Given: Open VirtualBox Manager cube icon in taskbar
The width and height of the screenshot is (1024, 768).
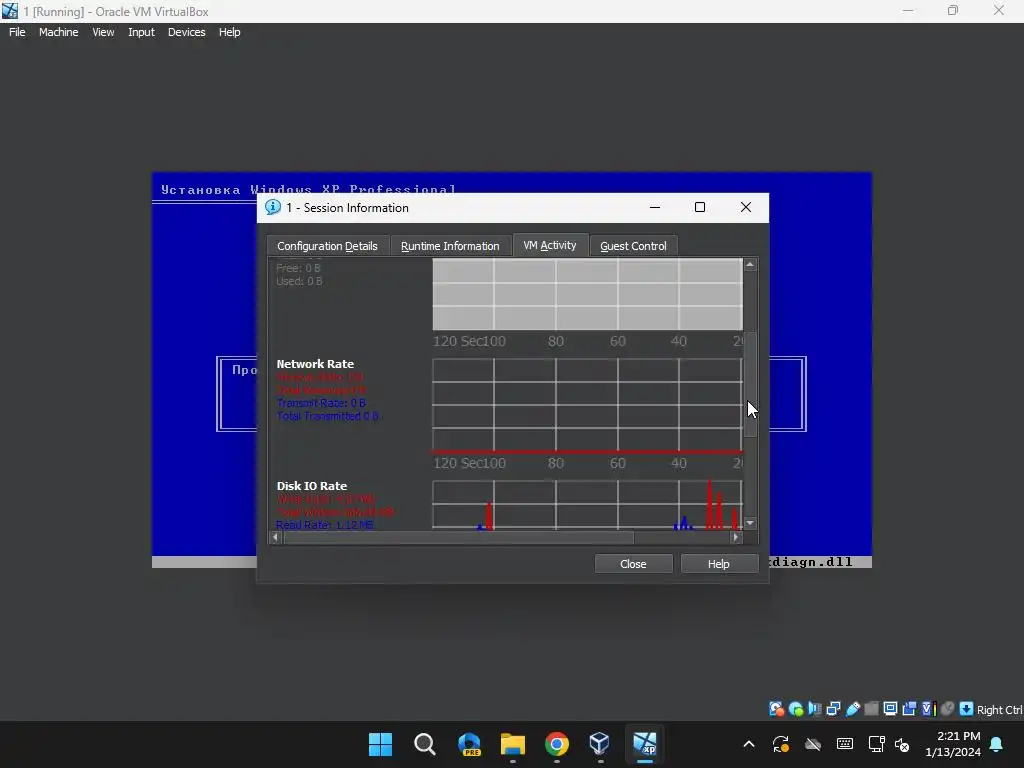Looking at the screenshot, I should 600,744.
